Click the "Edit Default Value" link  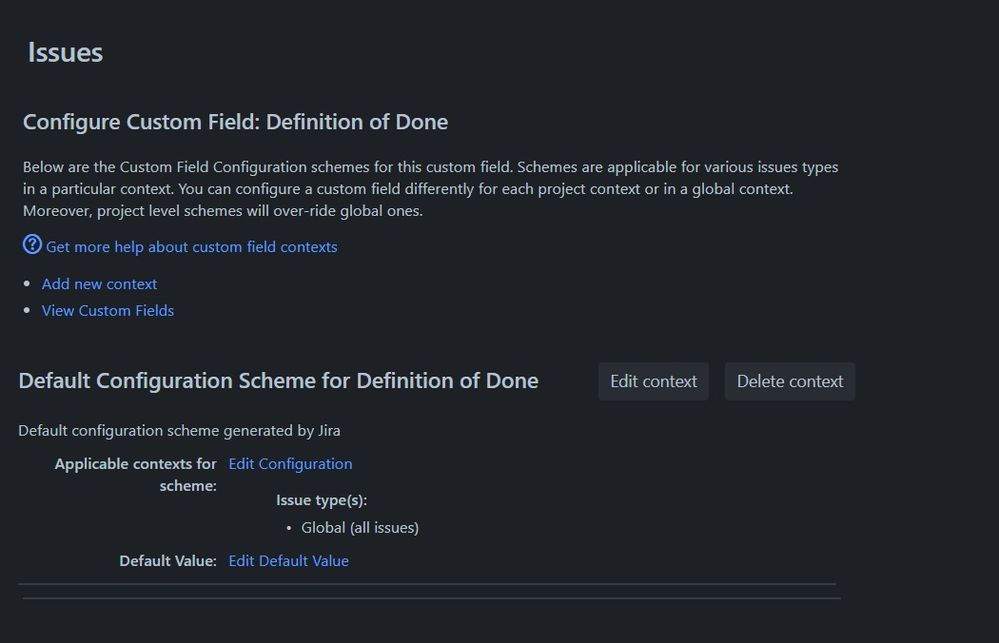point(288,561)
